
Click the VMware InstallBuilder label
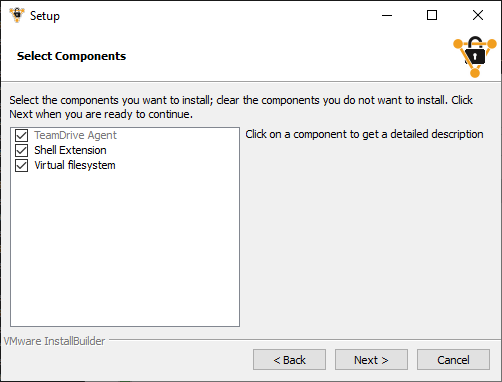pyautogui.click(x=54, y=341)
